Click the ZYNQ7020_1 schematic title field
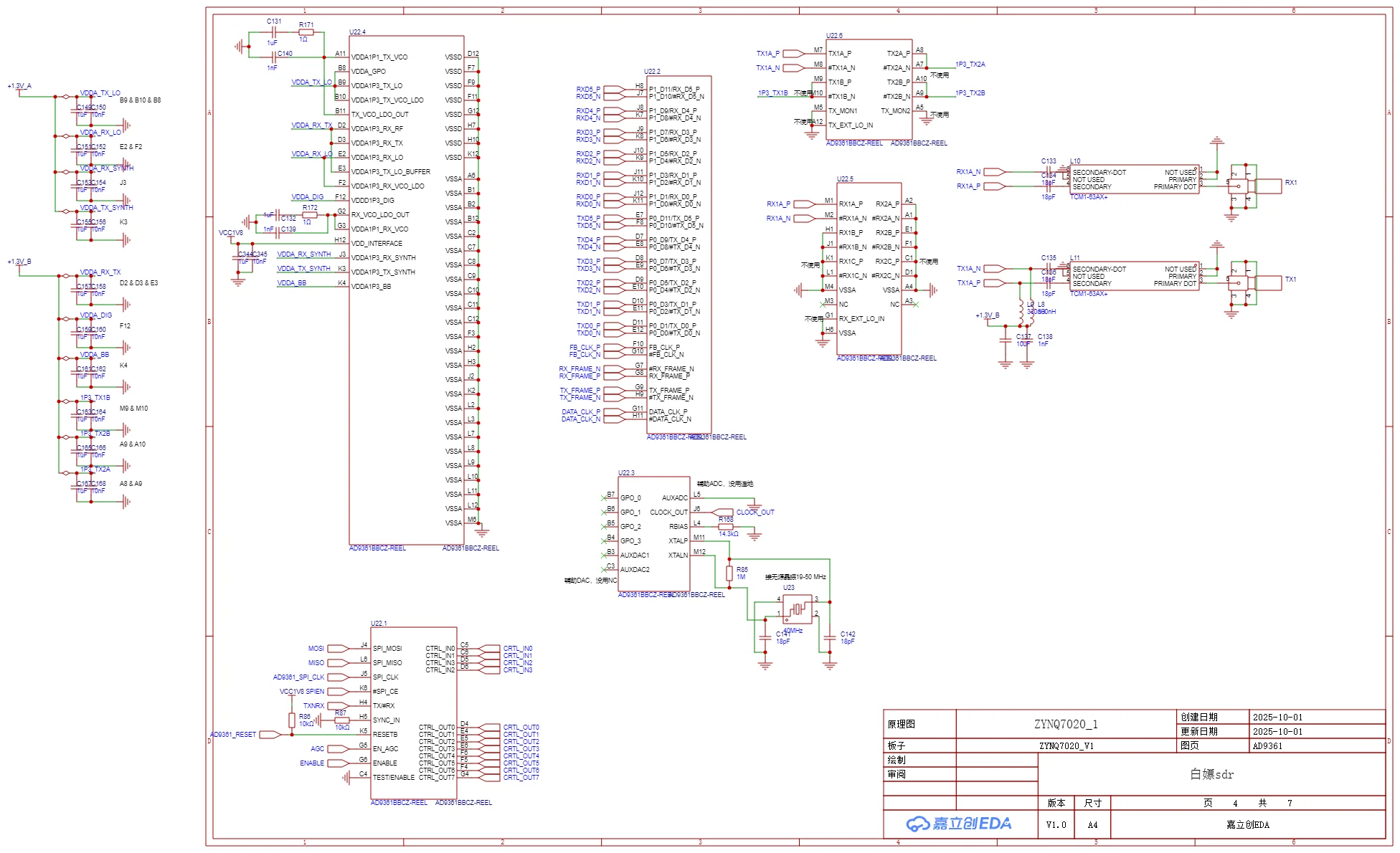The height and width of the screenshot is (853, 1400). (x=1066, y=724)
